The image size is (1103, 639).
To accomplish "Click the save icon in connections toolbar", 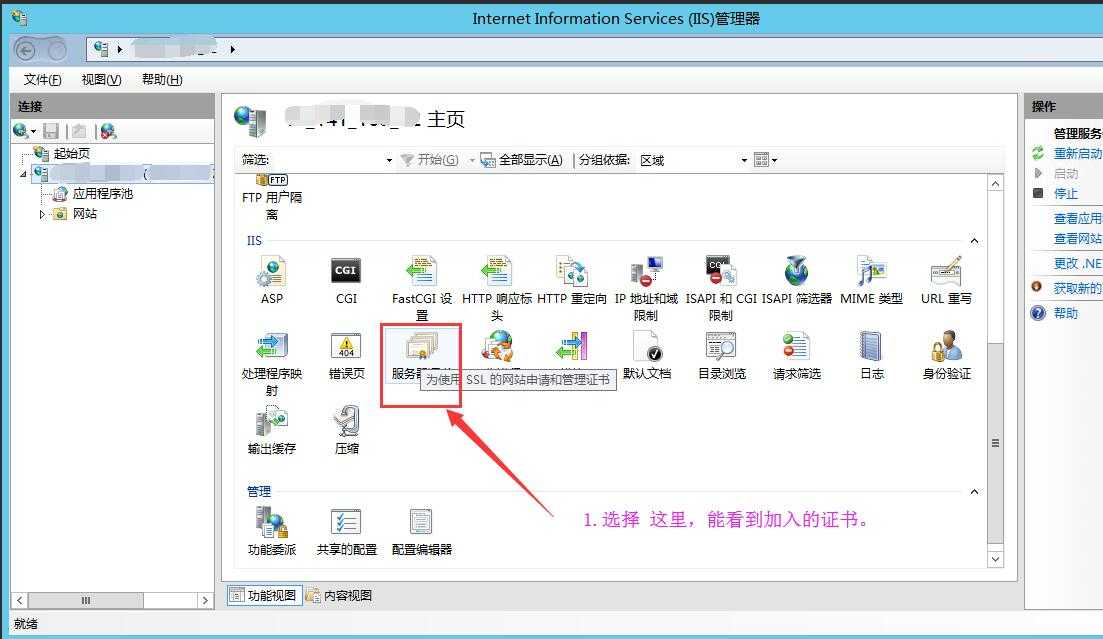I will [51, 131].
